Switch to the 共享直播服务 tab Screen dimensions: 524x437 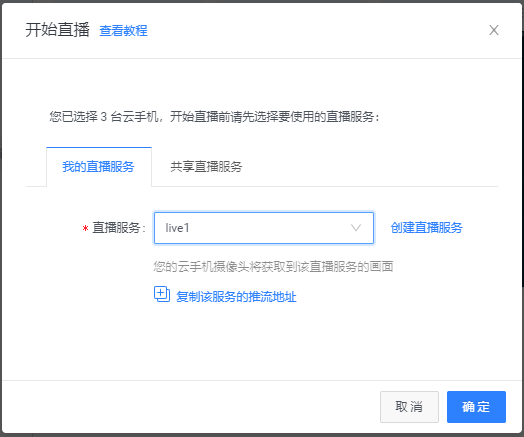(206, 167)
